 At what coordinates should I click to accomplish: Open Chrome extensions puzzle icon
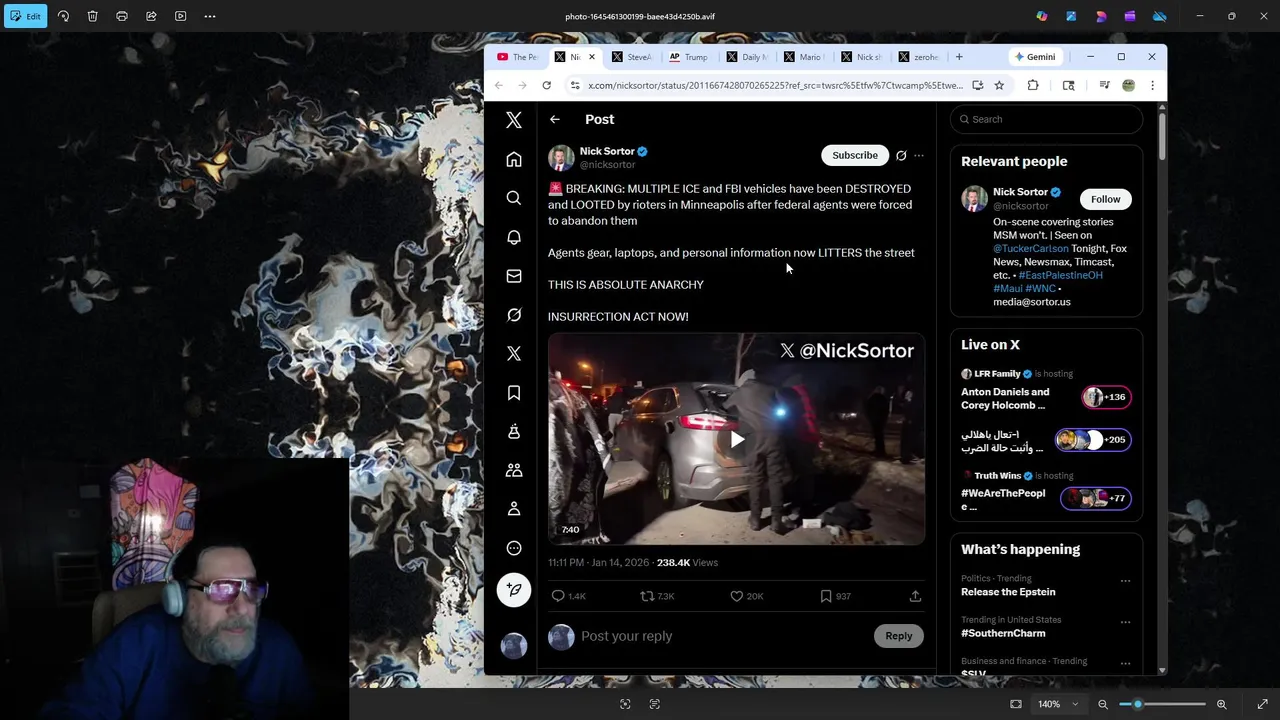(x=1033, y=85)
